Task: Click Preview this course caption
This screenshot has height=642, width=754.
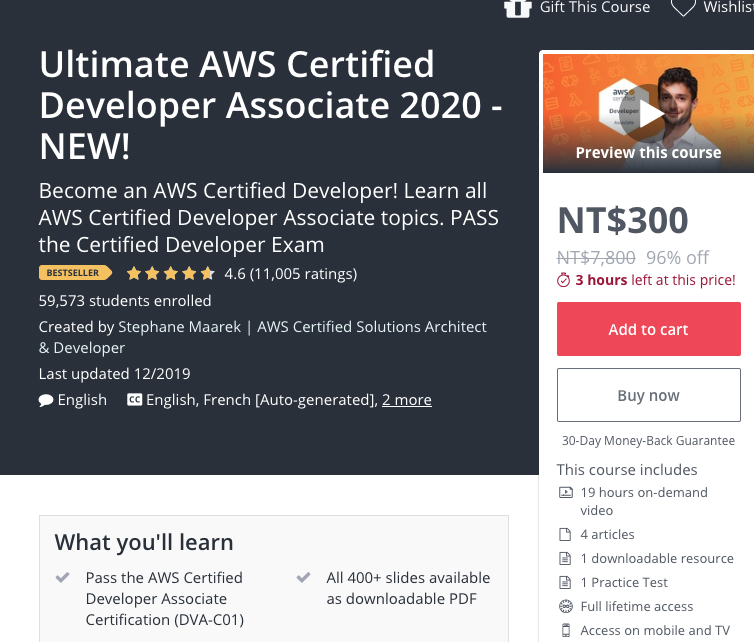Action: coord(648,152)
